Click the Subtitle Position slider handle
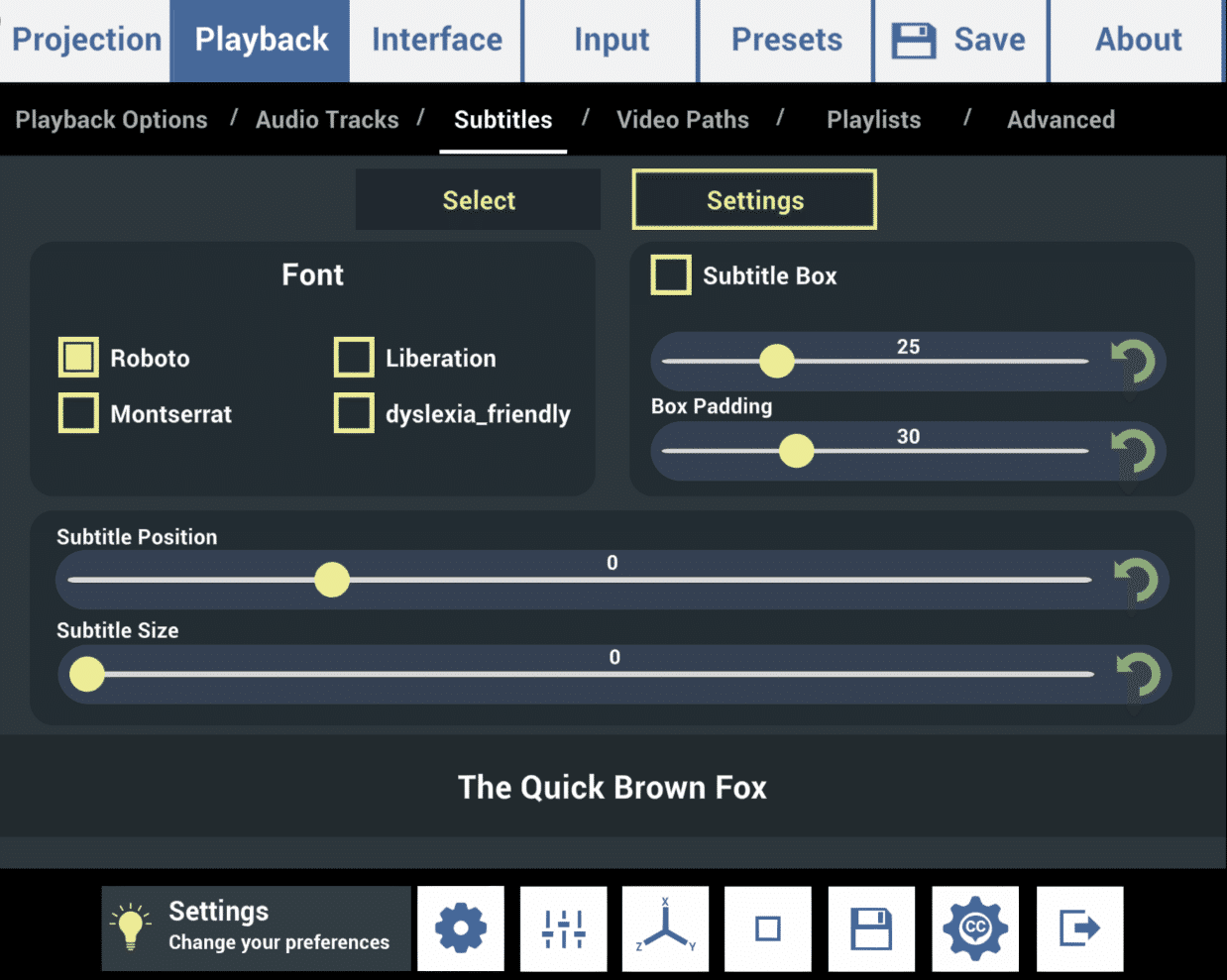 point(332,580)
